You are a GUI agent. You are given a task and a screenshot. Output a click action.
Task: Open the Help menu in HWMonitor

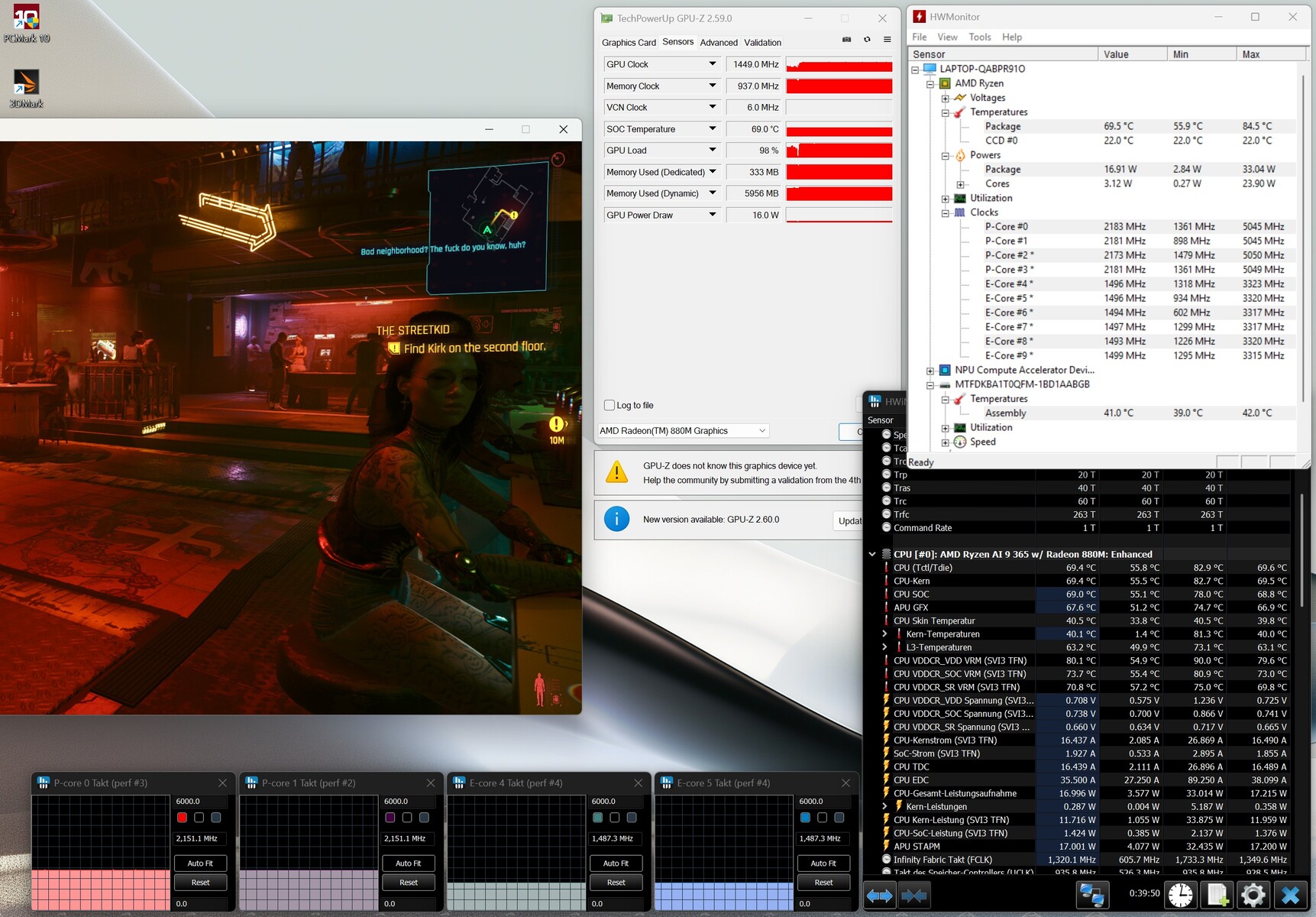(1012, 37)
